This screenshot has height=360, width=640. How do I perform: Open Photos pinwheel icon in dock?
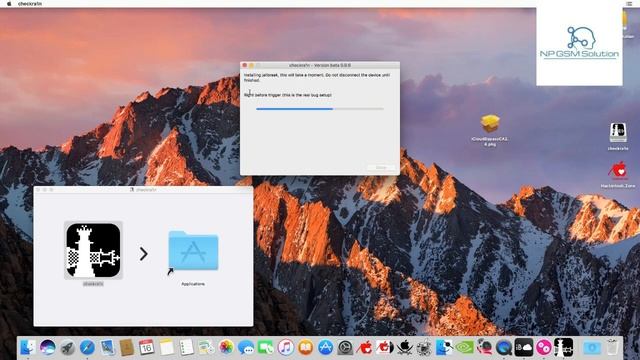(x=226, y=348)
